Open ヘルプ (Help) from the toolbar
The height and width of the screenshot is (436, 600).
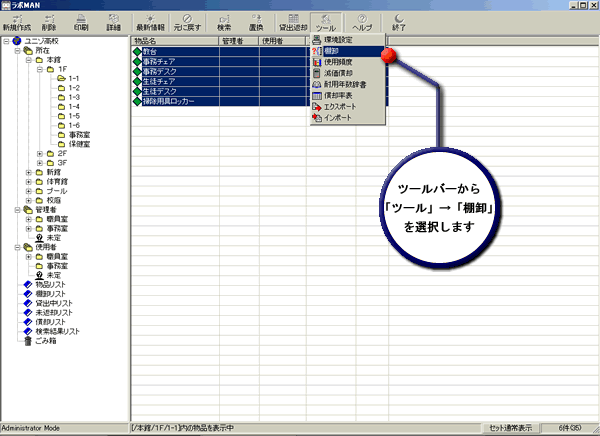pyautogui.click(x=362, y=23)
